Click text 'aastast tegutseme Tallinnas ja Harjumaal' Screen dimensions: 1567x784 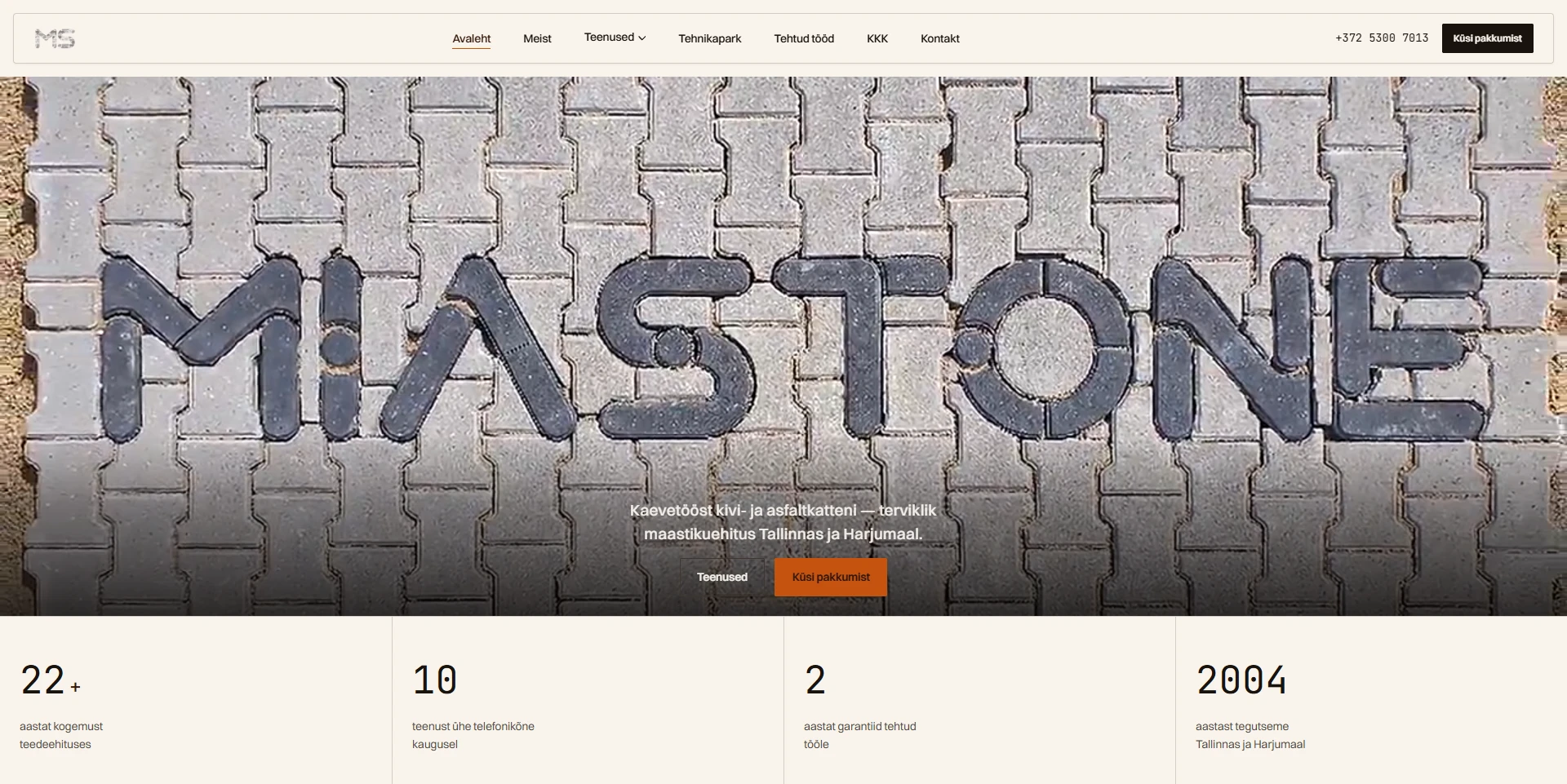click(x=1250, y=735)
